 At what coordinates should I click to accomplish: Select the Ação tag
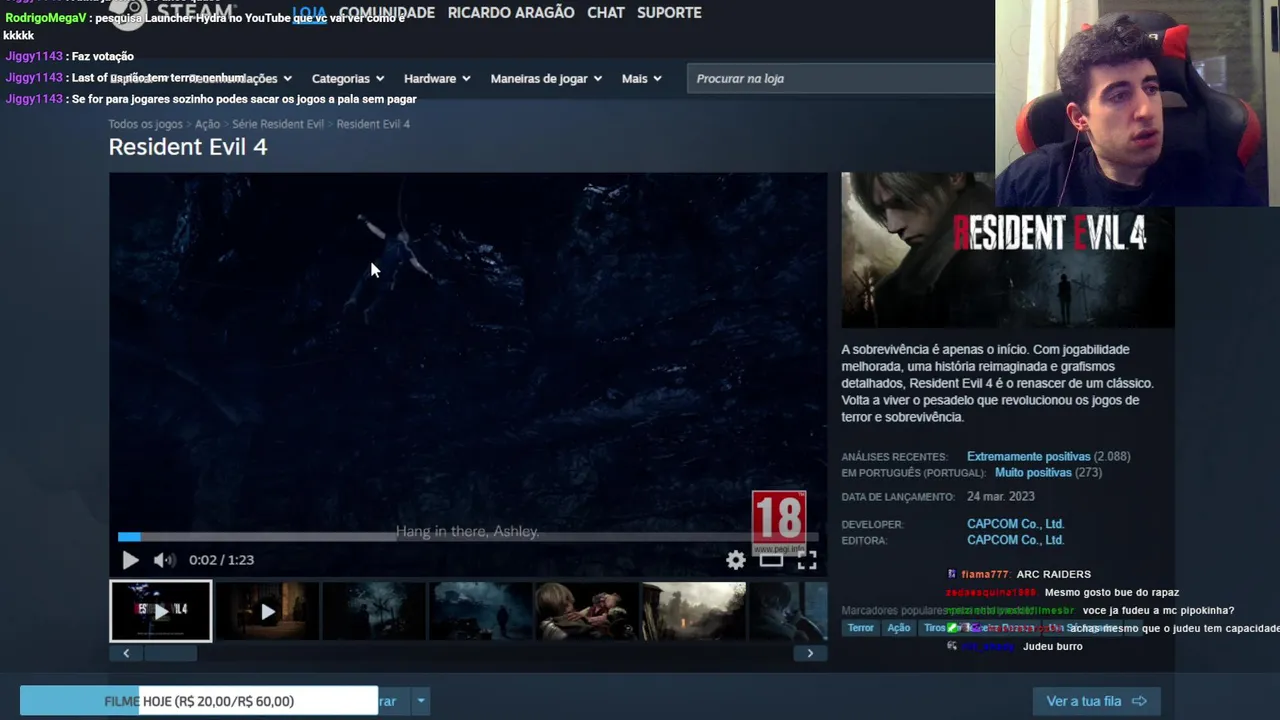click(899, 628)
